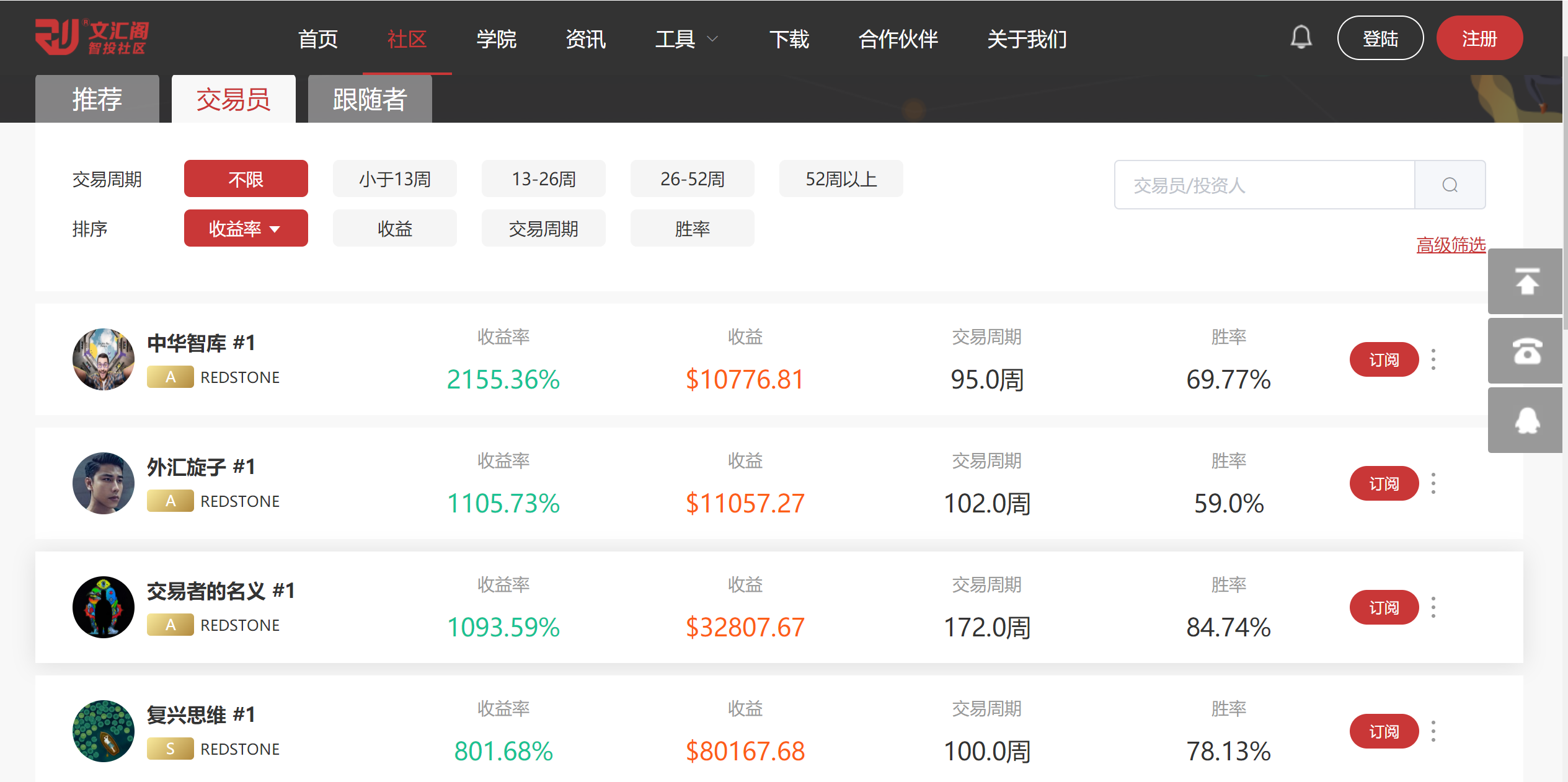Image resolution: width=1568 pixels, height=782 pixels.
Task: Expand the 工具 navigation dropdown
Action: 686,39
